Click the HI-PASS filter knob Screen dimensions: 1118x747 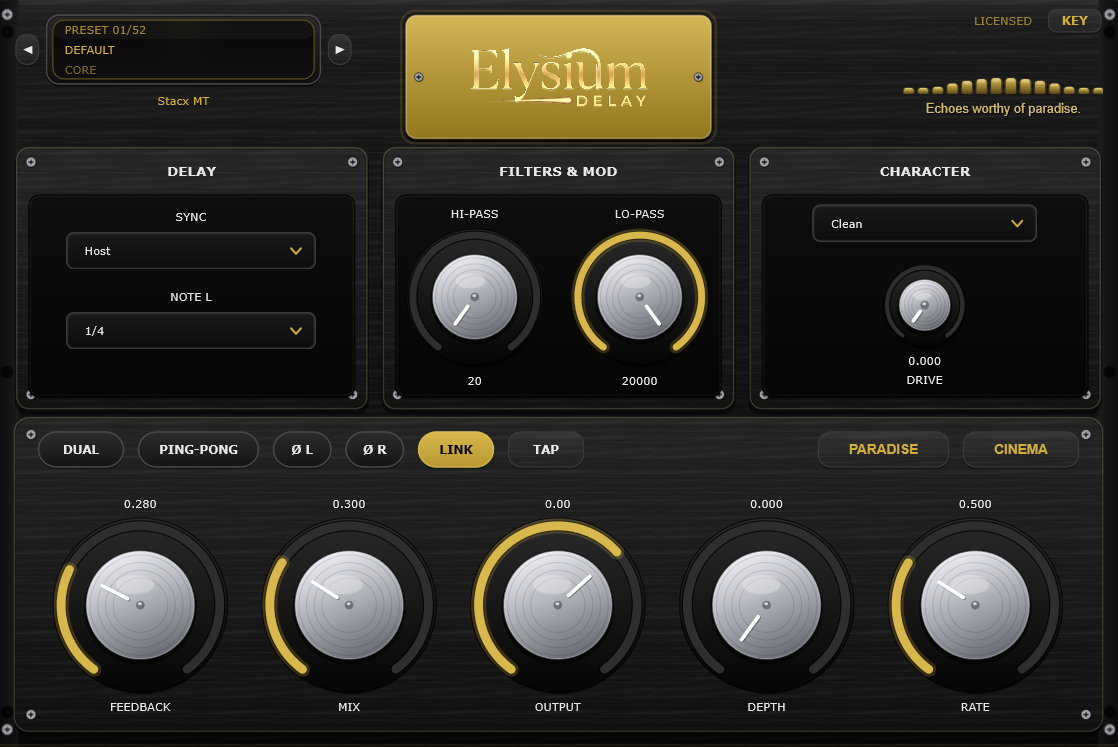point(475,297)
